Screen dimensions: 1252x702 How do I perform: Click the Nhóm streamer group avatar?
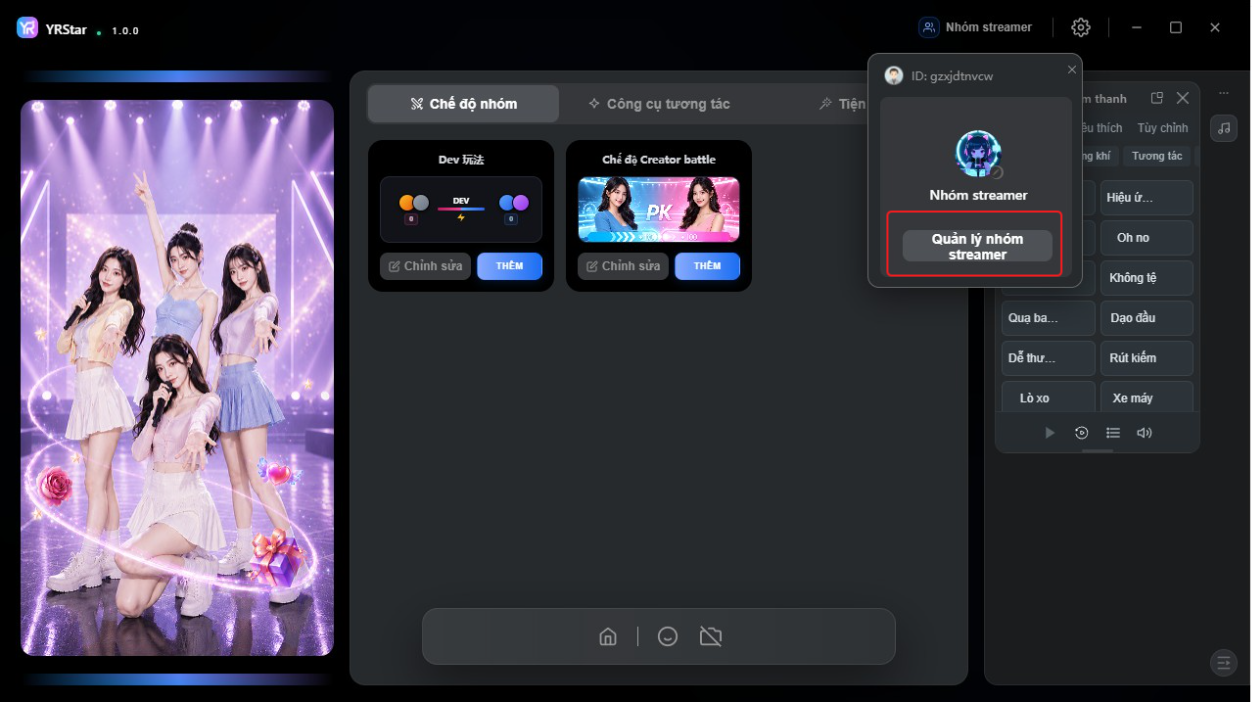coord(978,154)
